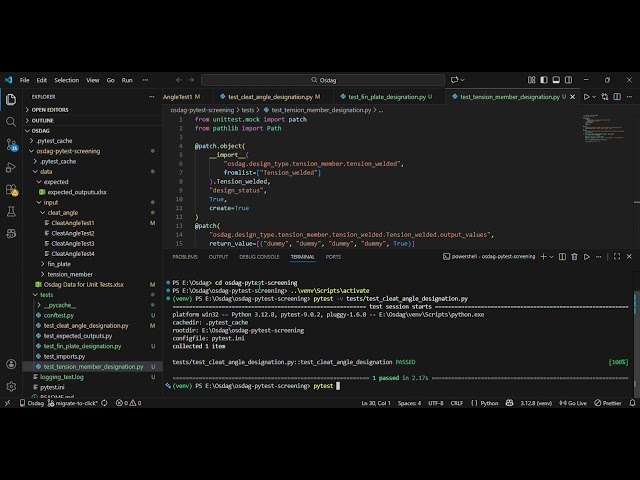The width and height of the screenshot is (640, 480).
Task: Open the Manage gear settings icon
Action: click(11, 386)
